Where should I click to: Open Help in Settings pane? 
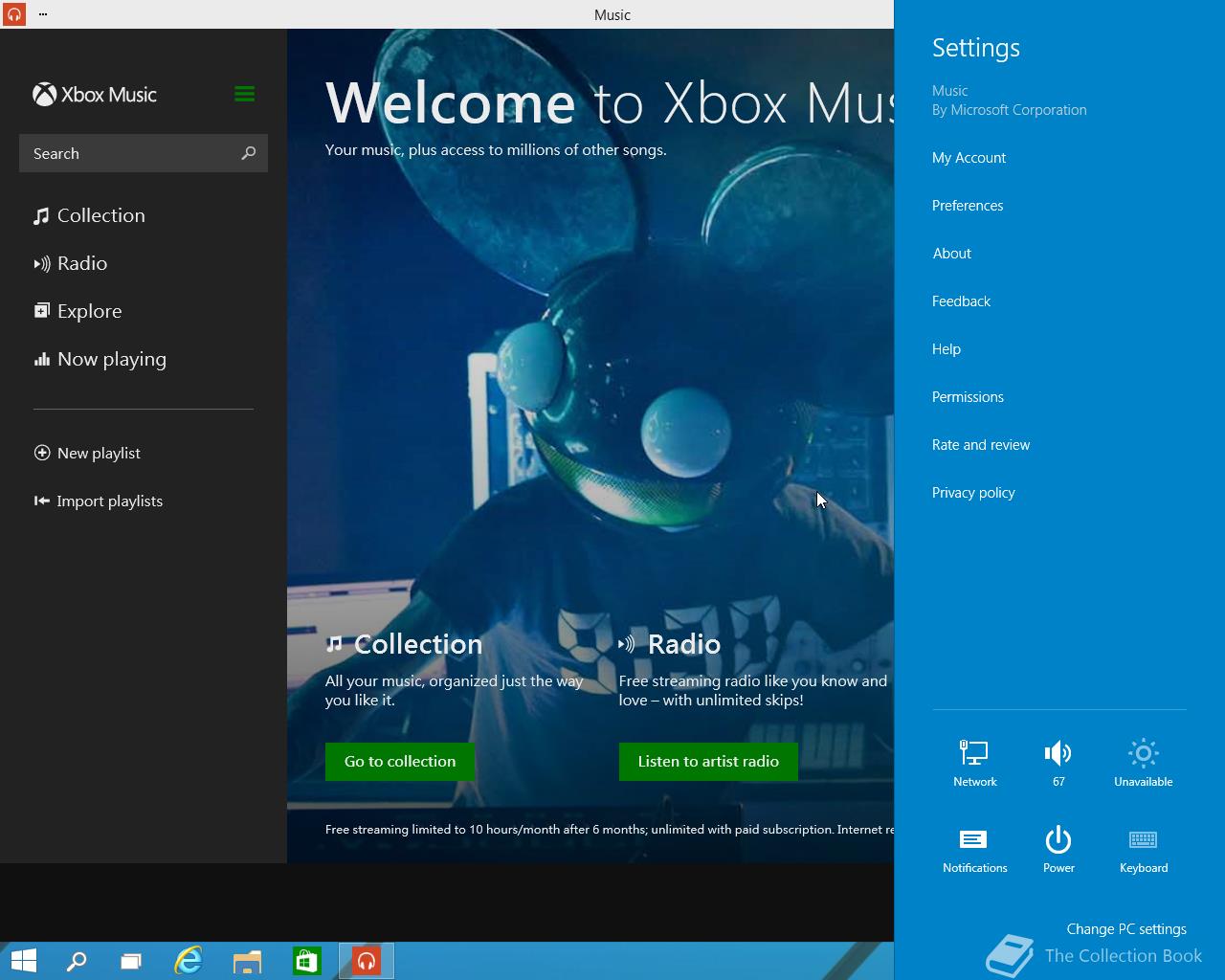(x=947, y=349)
